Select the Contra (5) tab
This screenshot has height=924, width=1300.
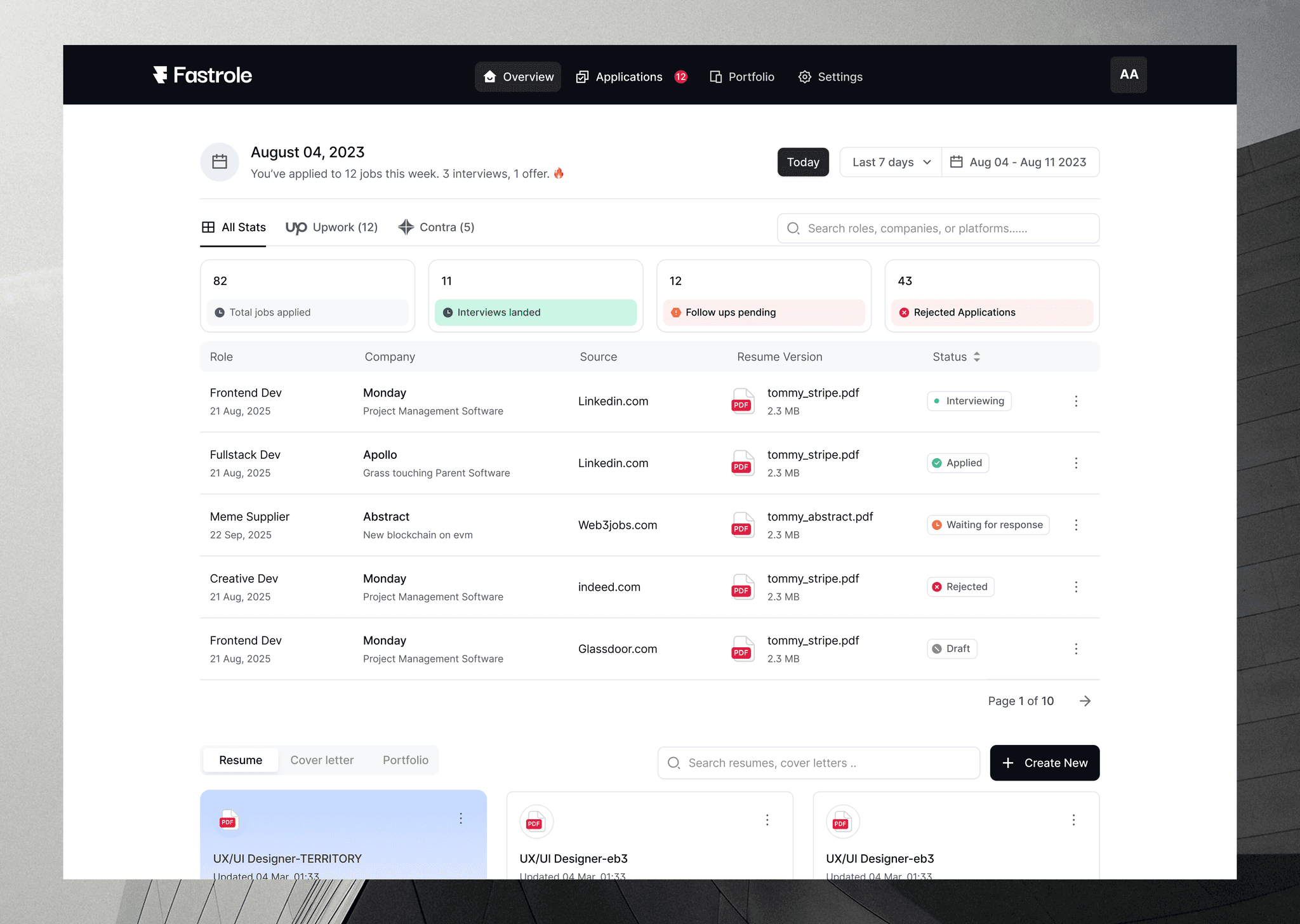pyautogui.click(x=436, y=227)
